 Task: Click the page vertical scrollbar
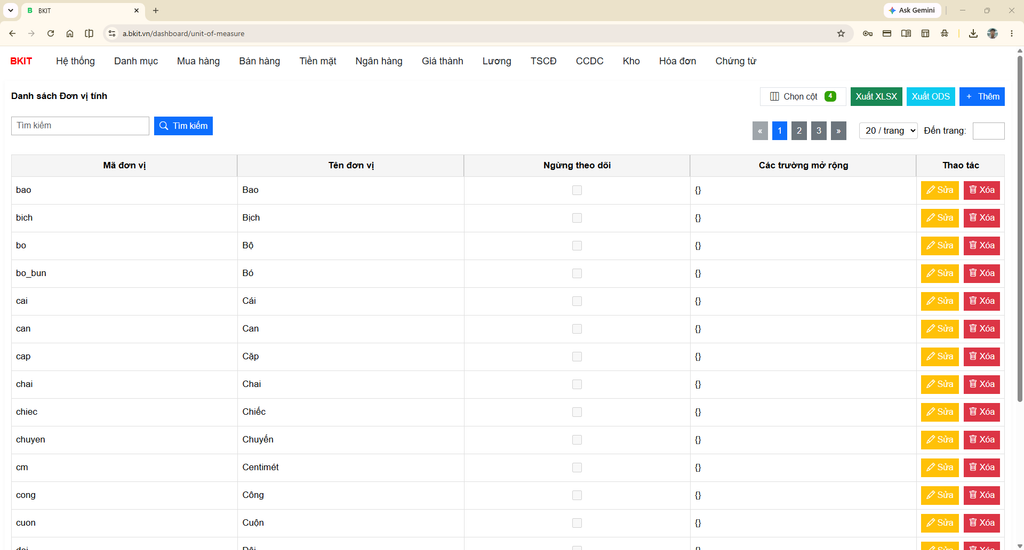click(x=1019, y=229)
